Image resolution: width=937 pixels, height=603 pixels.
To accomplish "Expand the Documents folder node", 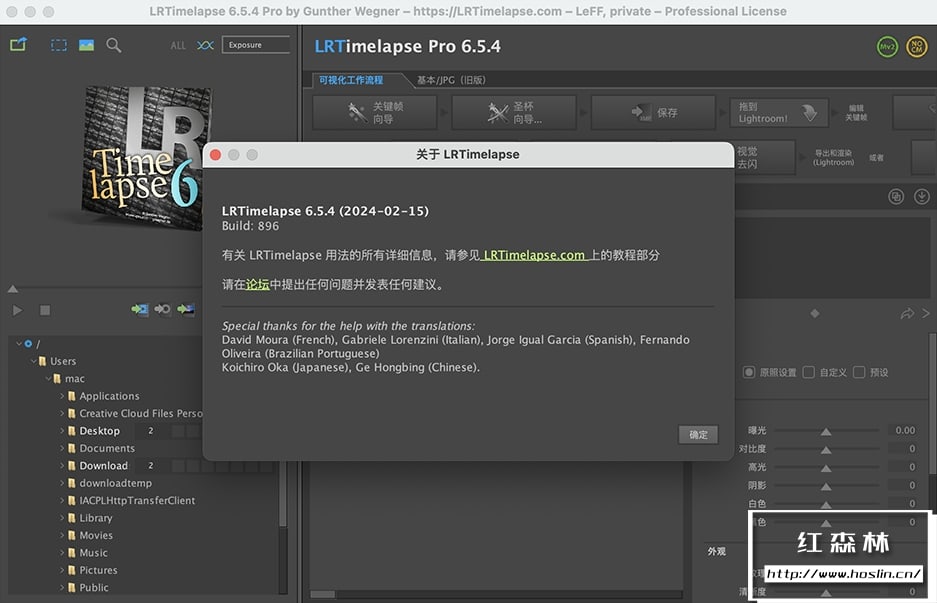I will coord(62,448).
